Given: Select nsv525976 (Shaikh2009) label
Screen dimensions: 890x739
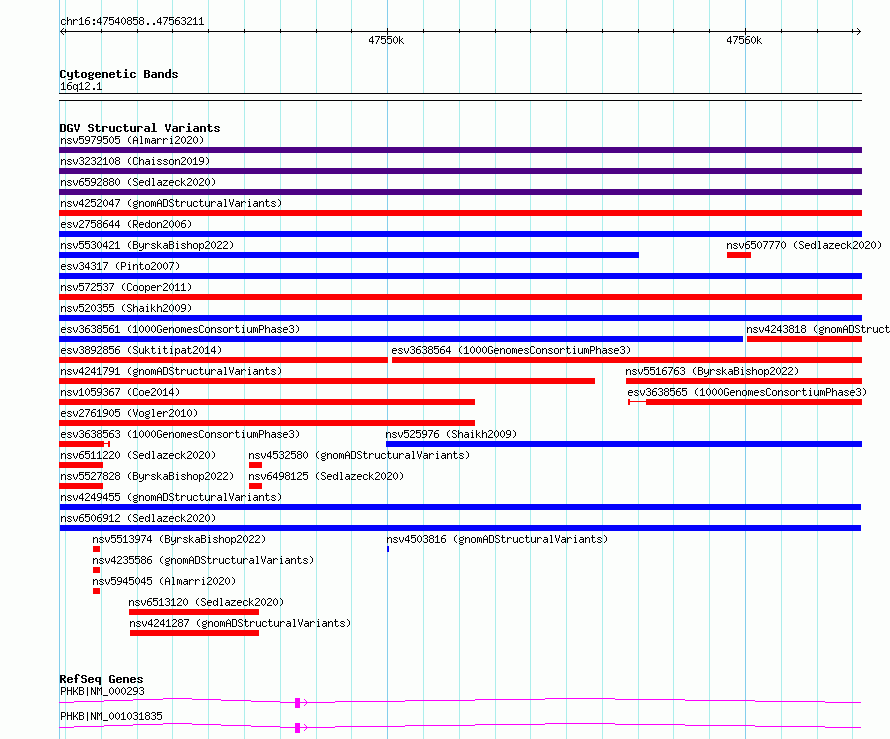Looking at the screenshot, I should (x=451, y=434).
